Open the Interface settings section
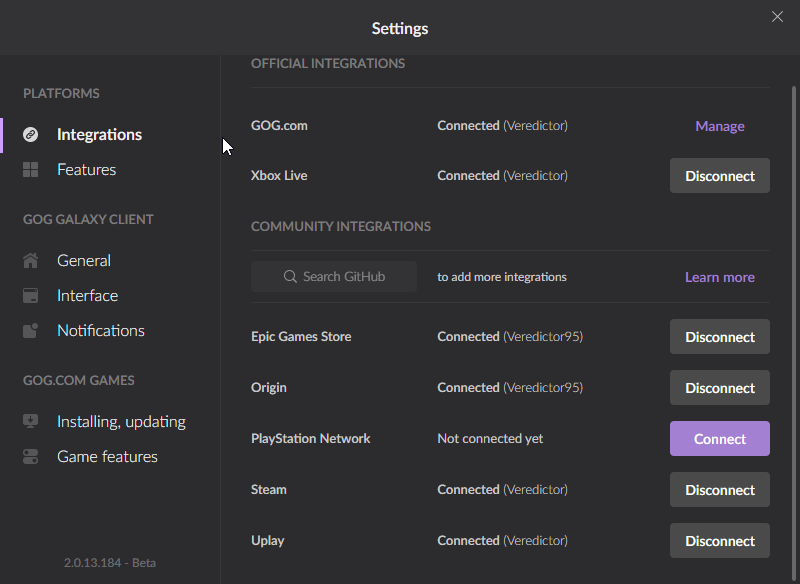Viewport: 800px width, 584px height. point(87,296)
